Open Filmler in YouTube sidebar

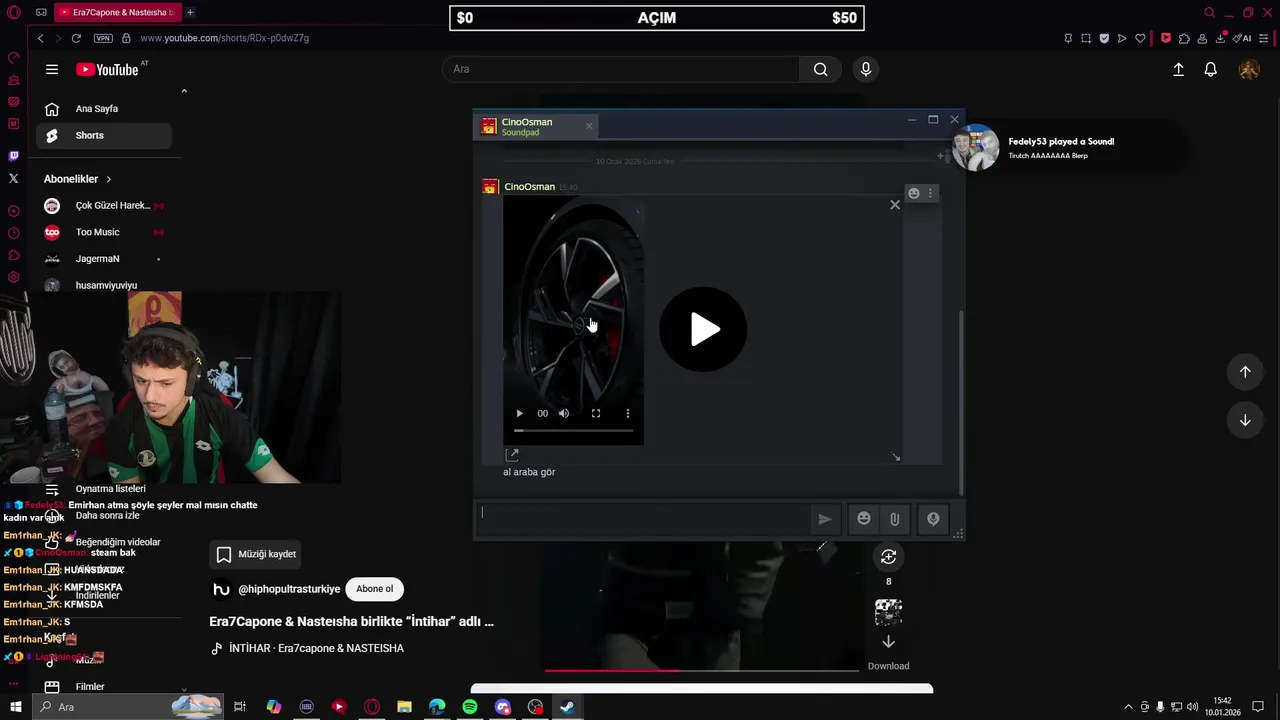tap(104, 687)
